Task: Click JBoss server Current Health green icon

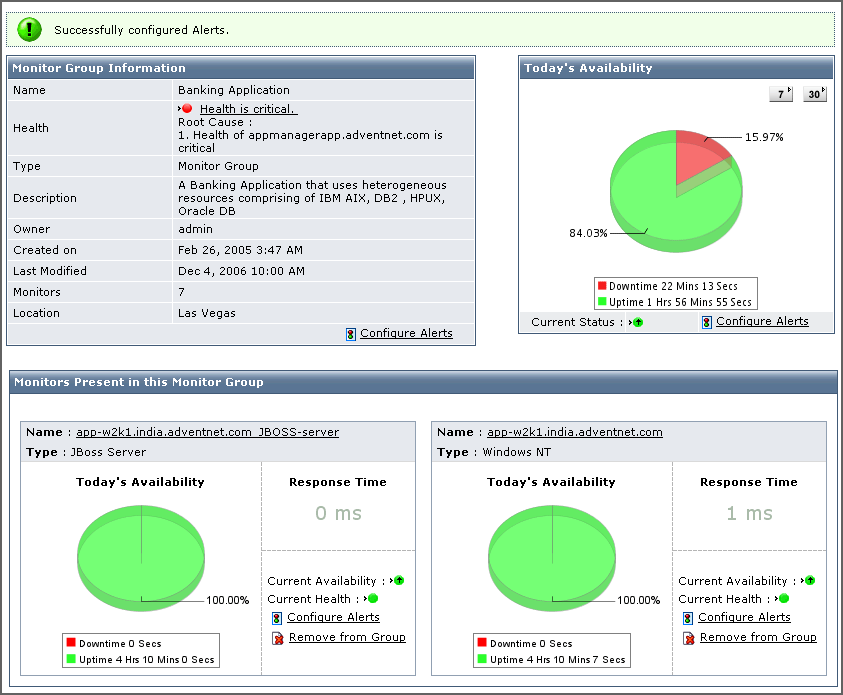Action: 373,598
